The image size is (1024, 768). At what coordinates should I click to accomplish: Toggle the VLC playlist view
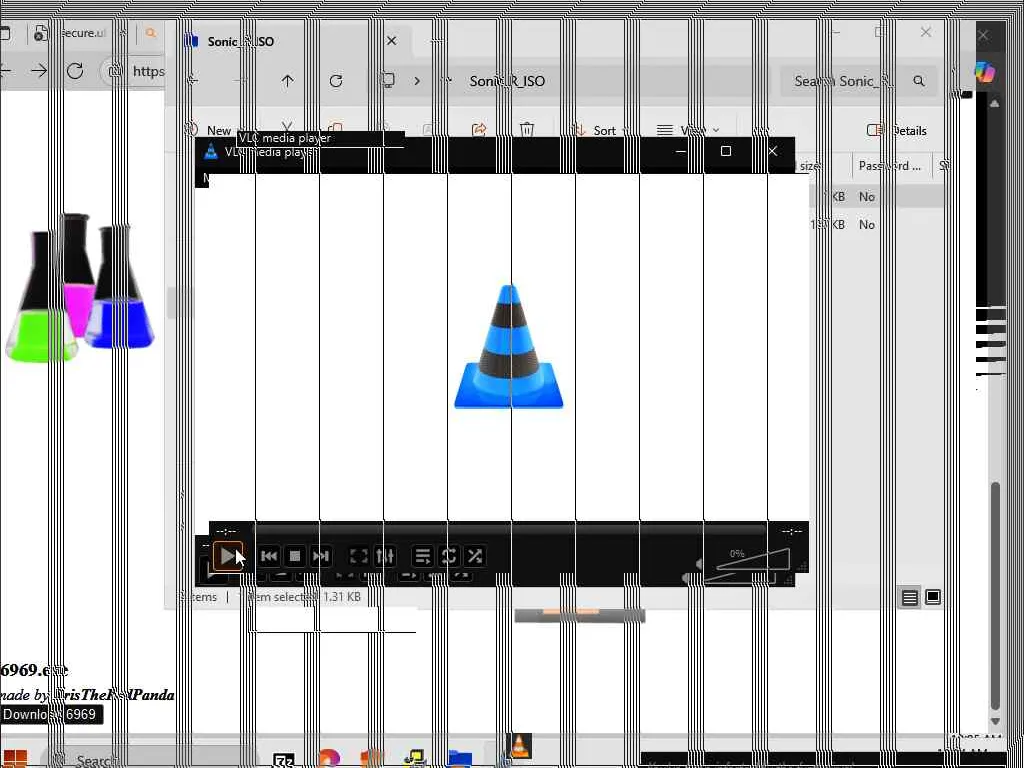coord(423,556)
